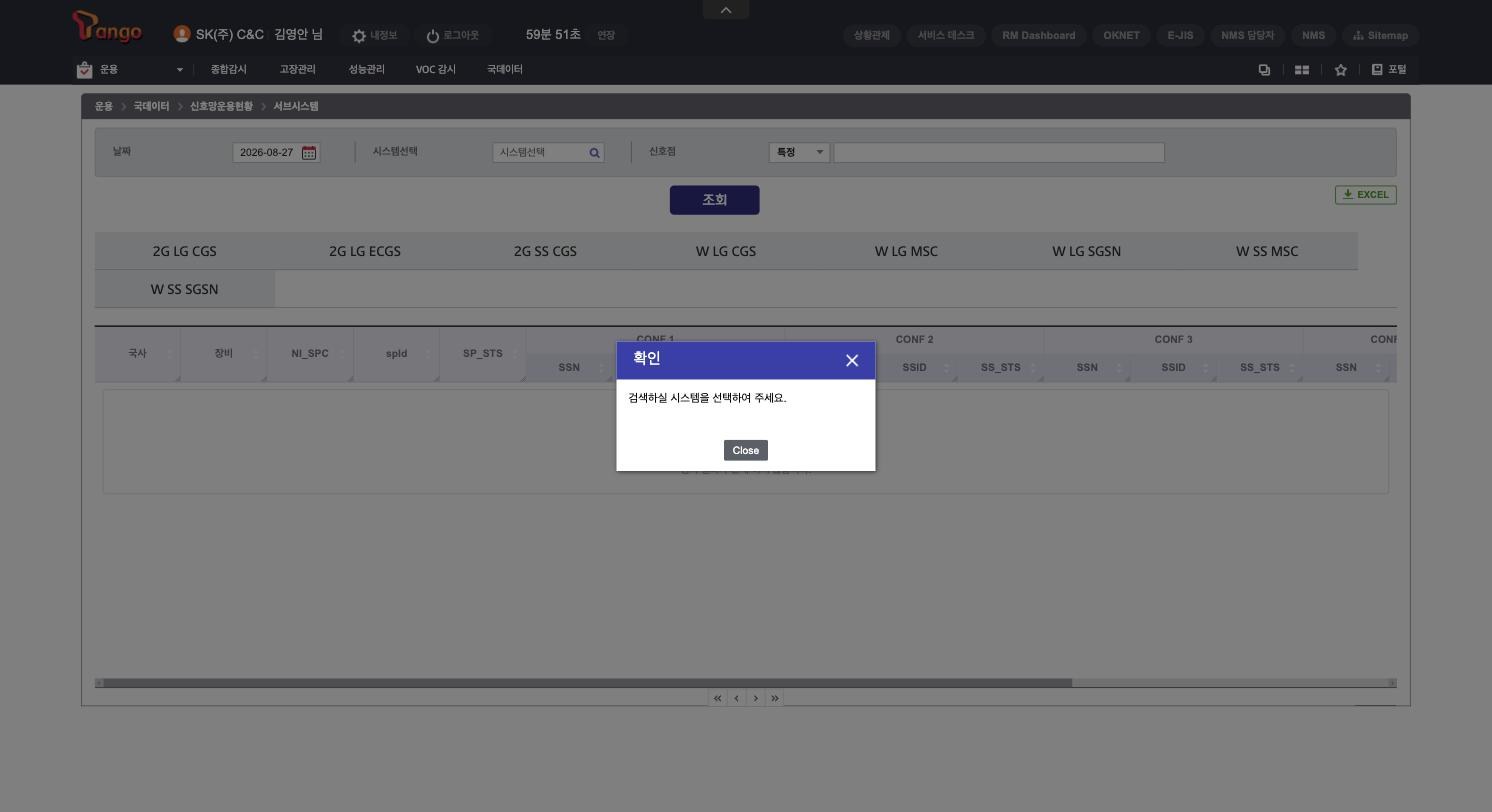
Task: Click the 운용 briefcase icon
Action: point(84,70)
